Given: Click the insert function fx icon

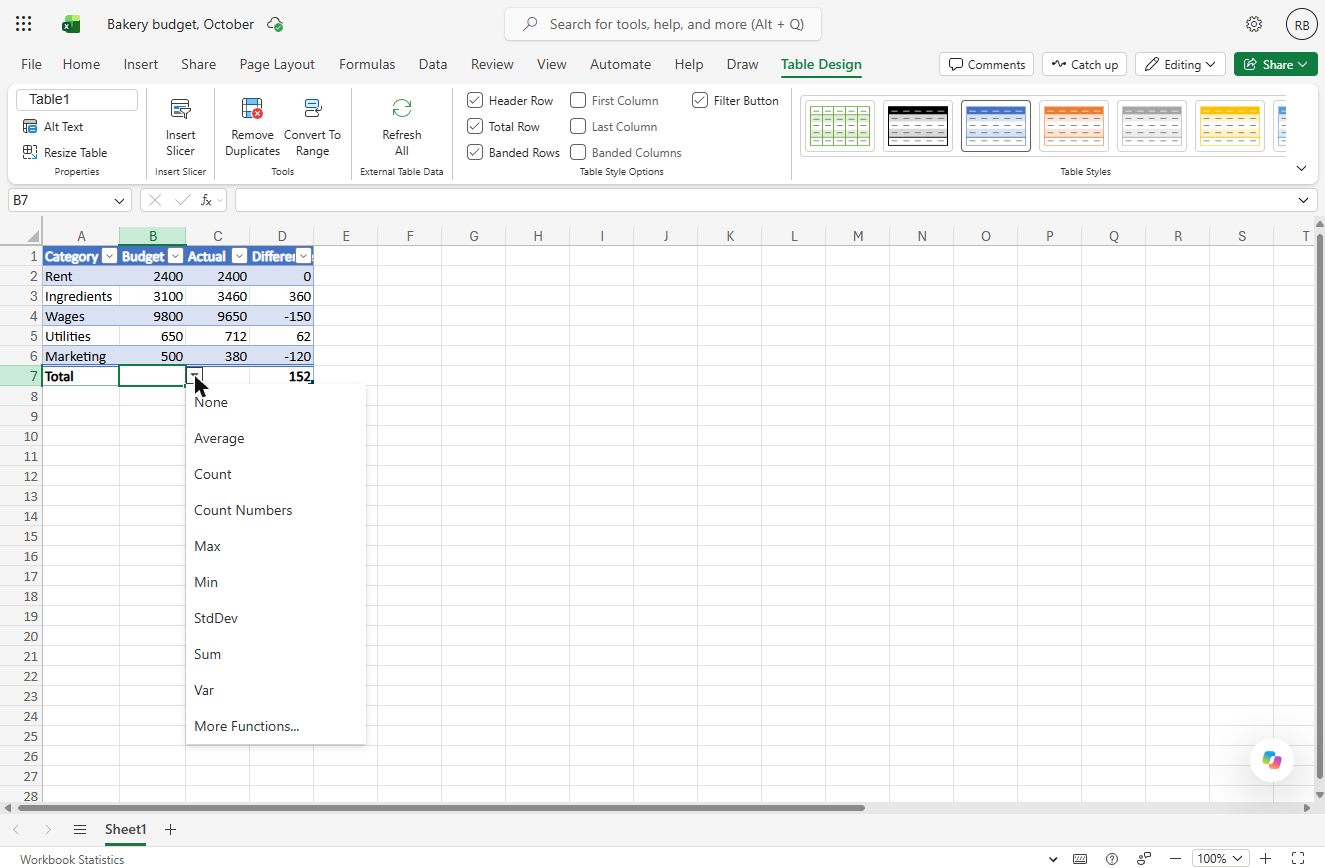Looking at the screenshot, I should pos(207,200).
